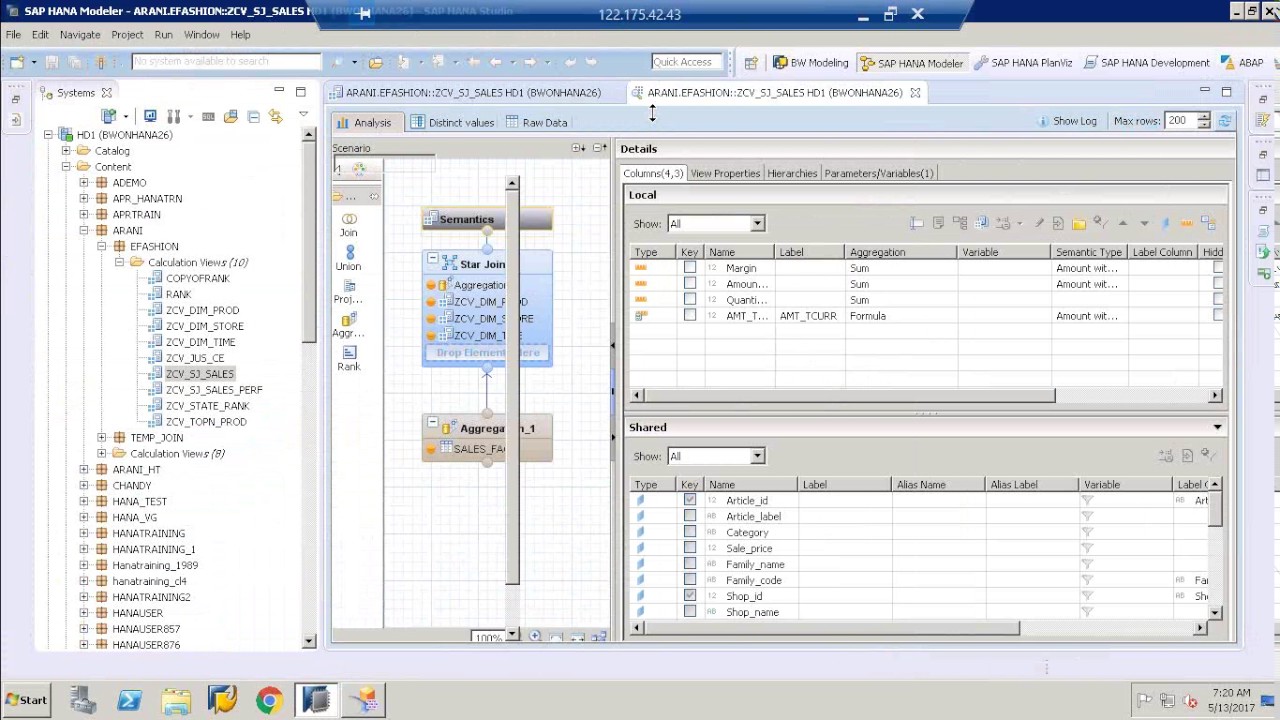Screen dimensions: 1280x720
Task: Open the SQL console icon in Systems toolbar
Action: (x=208, y=116)
